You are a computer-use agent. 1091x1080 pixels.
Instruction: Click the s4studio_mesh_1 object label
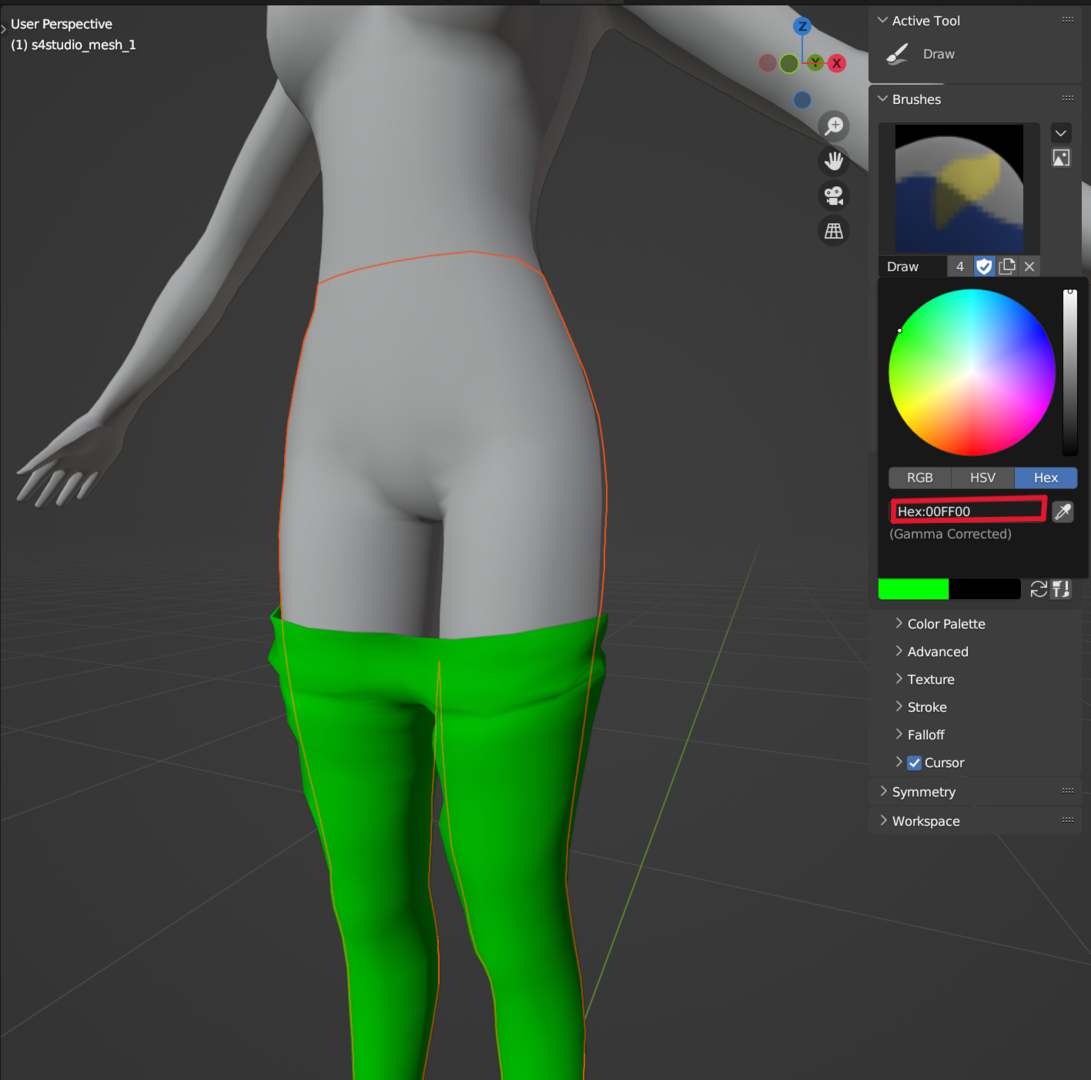click(83, 45)
